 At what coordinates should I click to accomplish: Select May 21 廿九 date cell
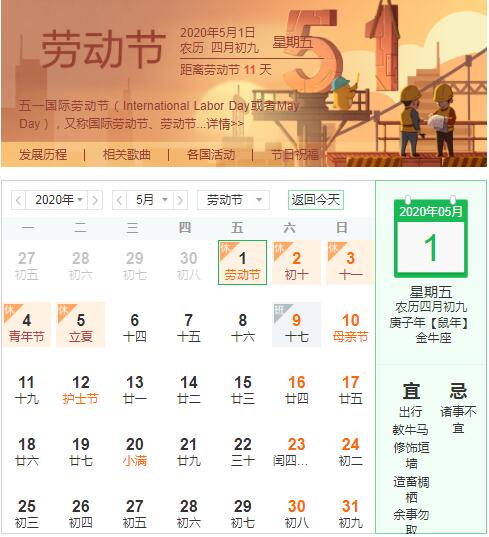tap(189, 449)
